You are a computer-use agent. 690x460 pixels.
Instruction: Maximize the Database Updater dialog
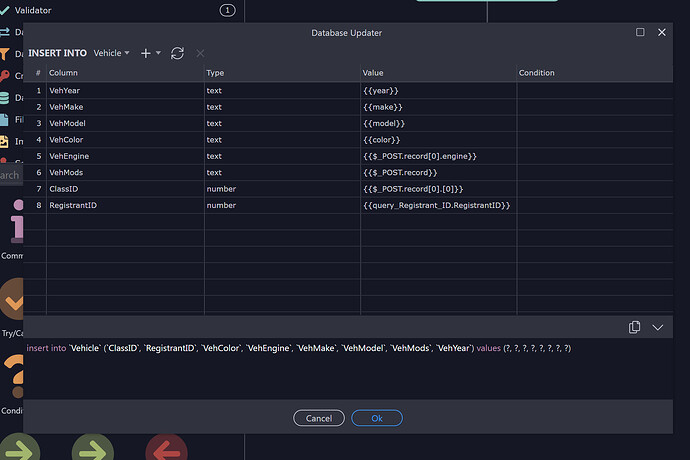pos(640,32)
